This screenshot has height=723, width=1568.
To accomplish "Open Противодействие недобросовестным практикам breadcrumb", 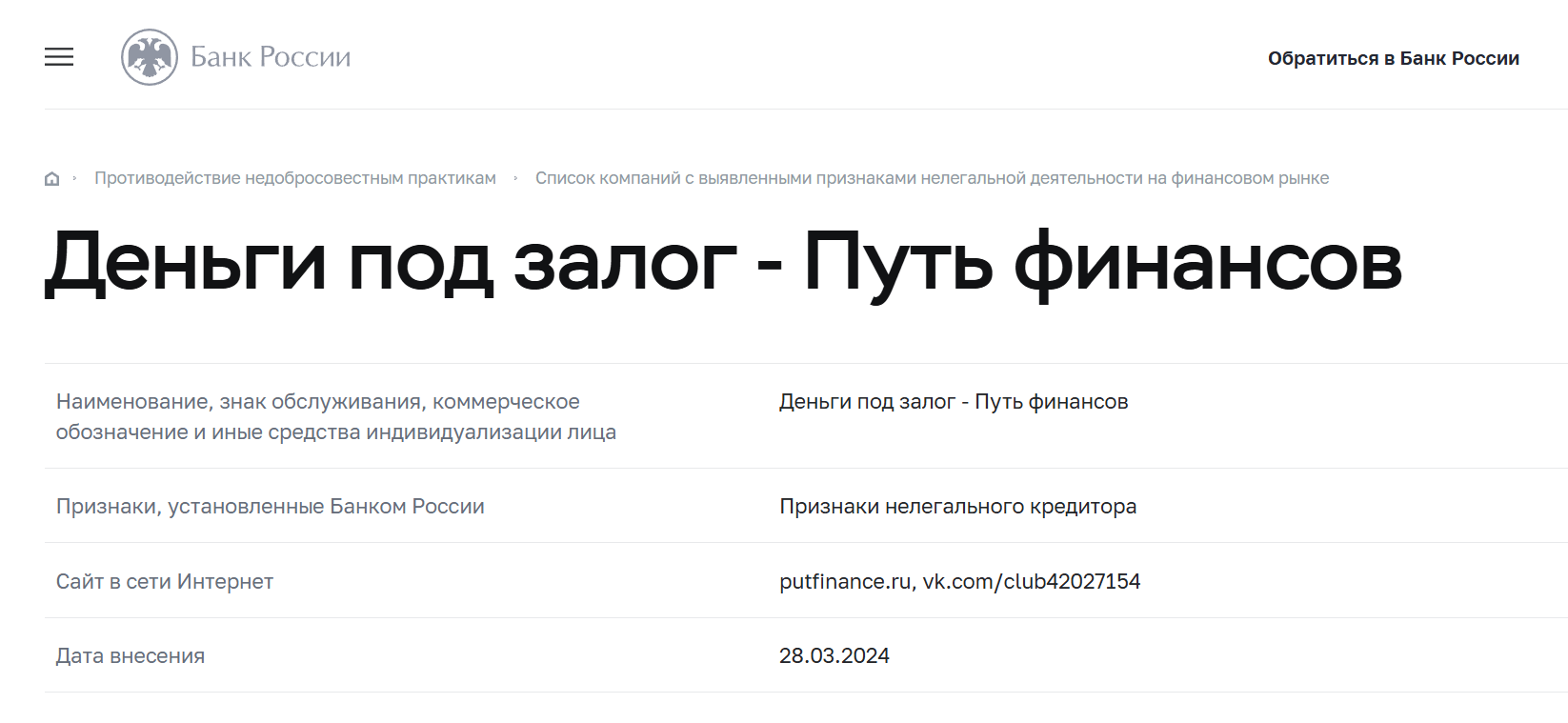I will (295, 178).
